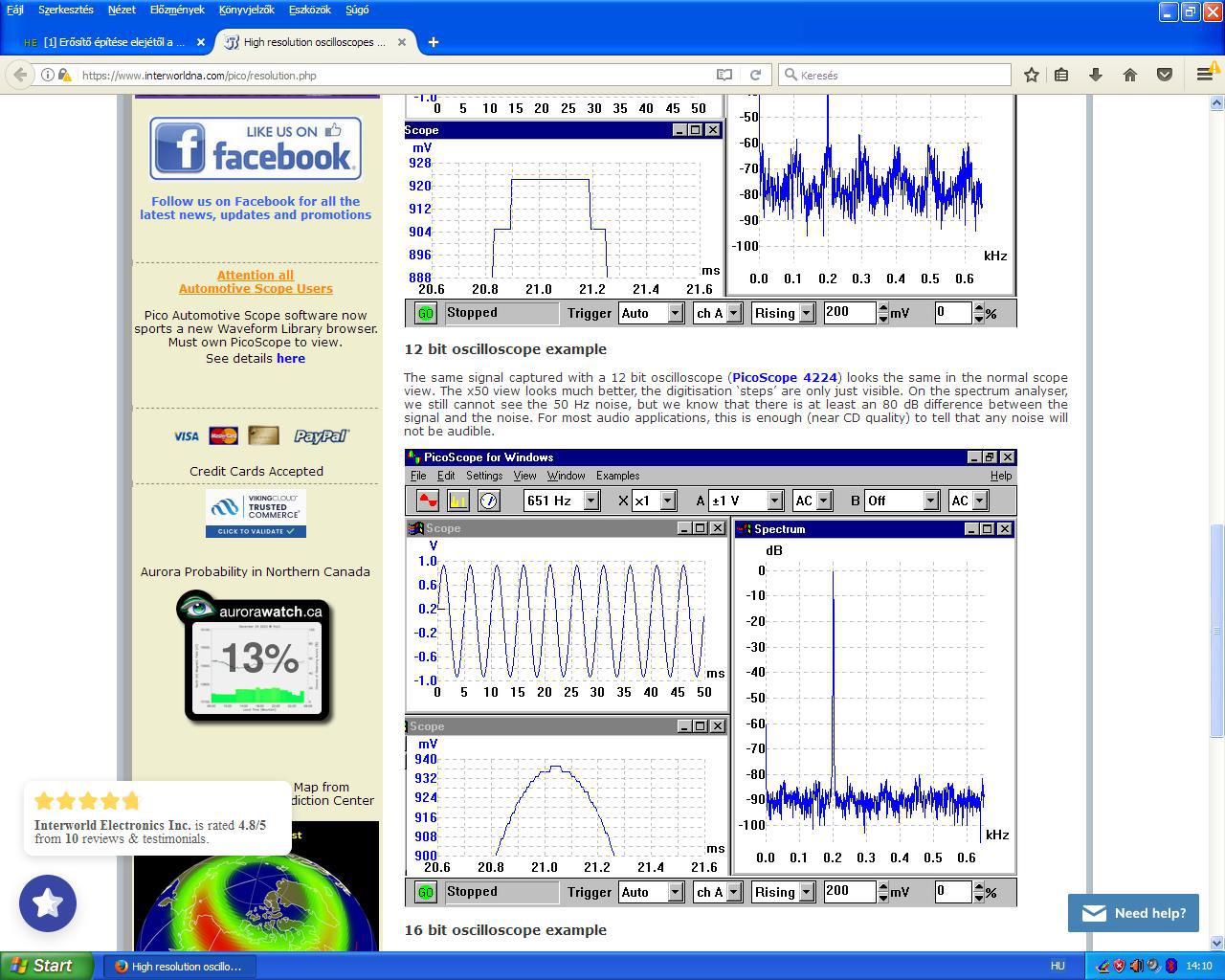Click the lock icon beside the URL

[63, 75]
